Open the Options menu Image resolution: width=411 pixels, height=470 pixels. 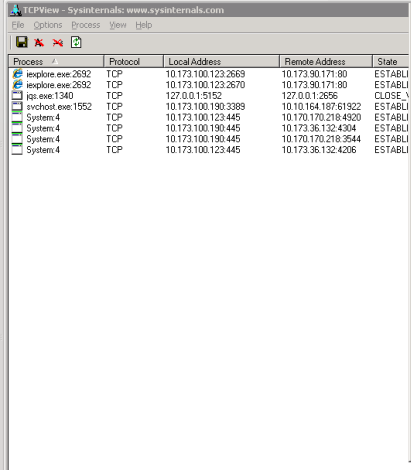click(48, 25)
